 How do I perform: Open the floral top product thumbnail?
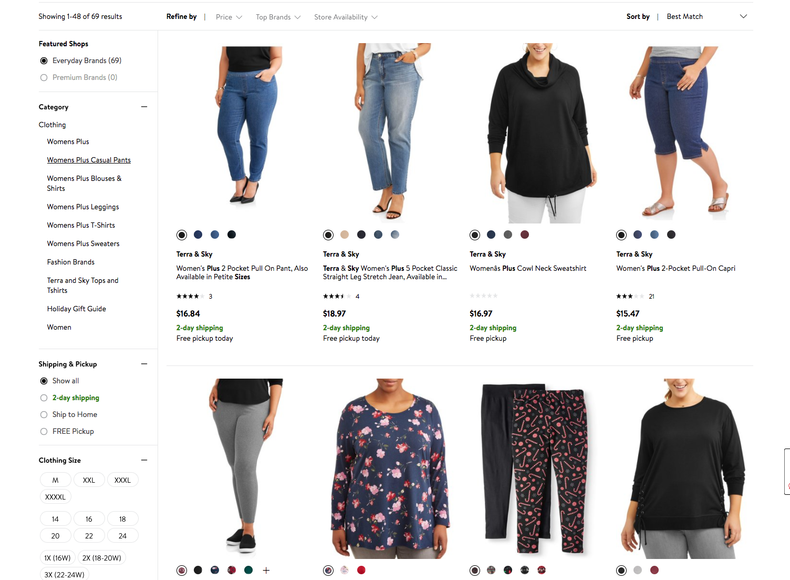tap(384, 468)
